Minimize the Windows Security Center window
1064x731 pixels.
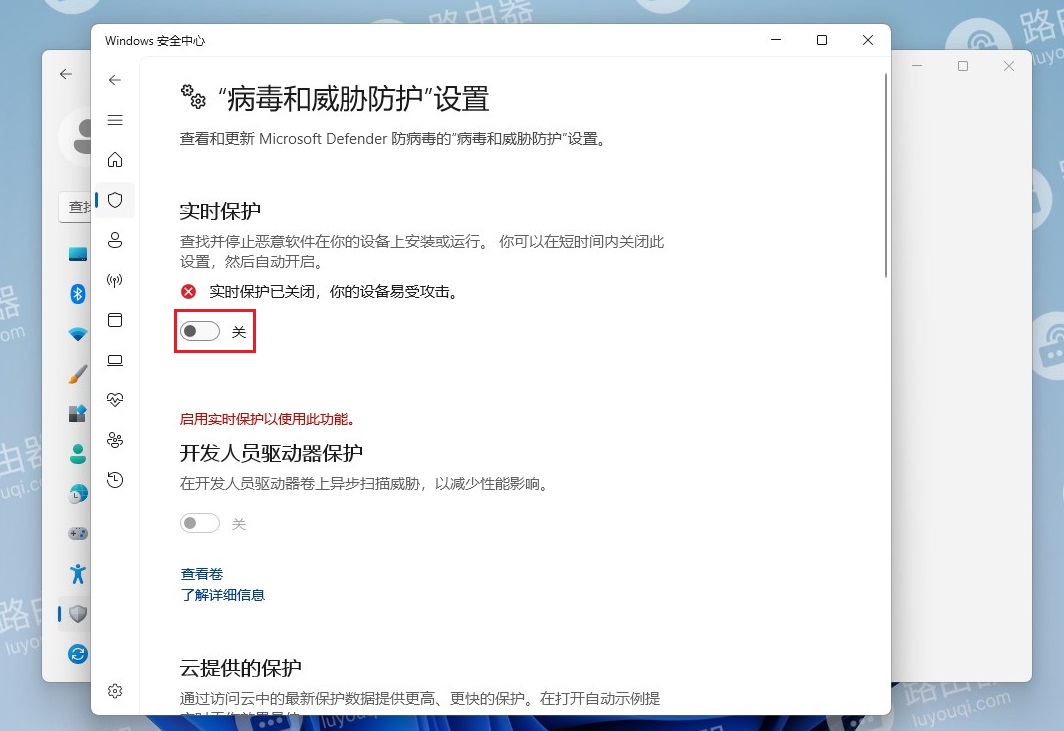(776, 40)
